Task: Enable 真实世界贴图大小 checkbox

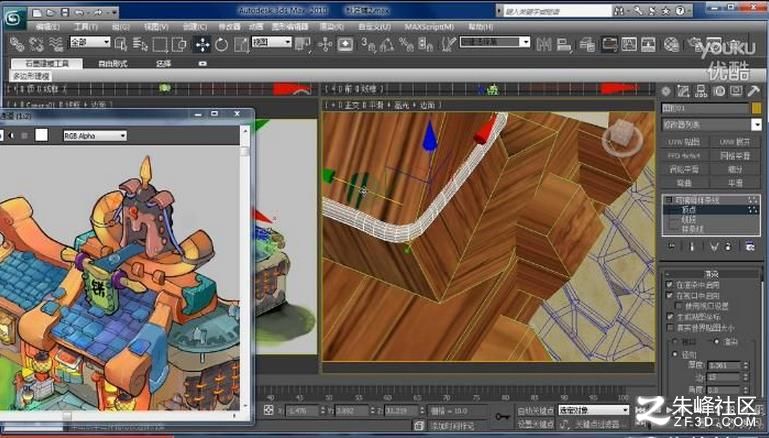Action: tap(669, 327)
